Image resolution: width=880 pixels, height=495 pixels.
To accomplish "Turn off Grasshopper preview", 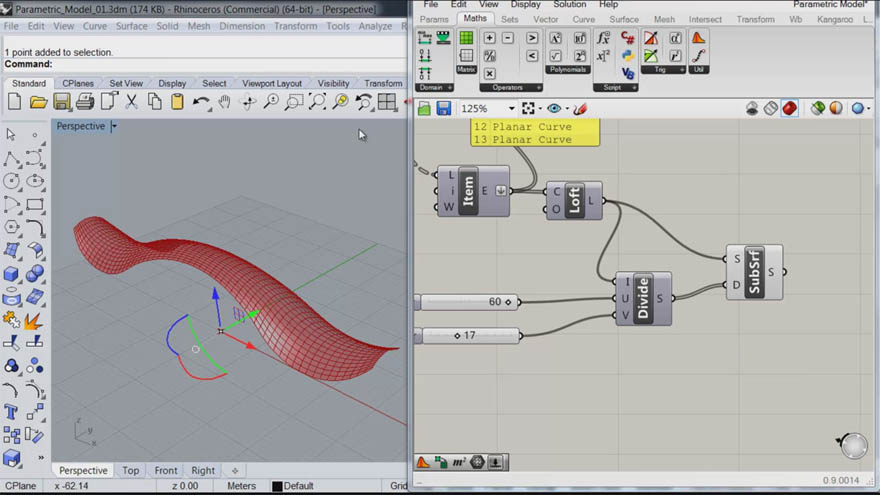I will (752, 108).
